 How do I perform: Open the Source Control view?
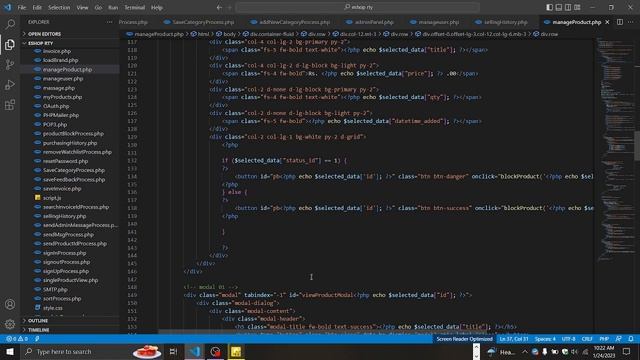(10, 64)
